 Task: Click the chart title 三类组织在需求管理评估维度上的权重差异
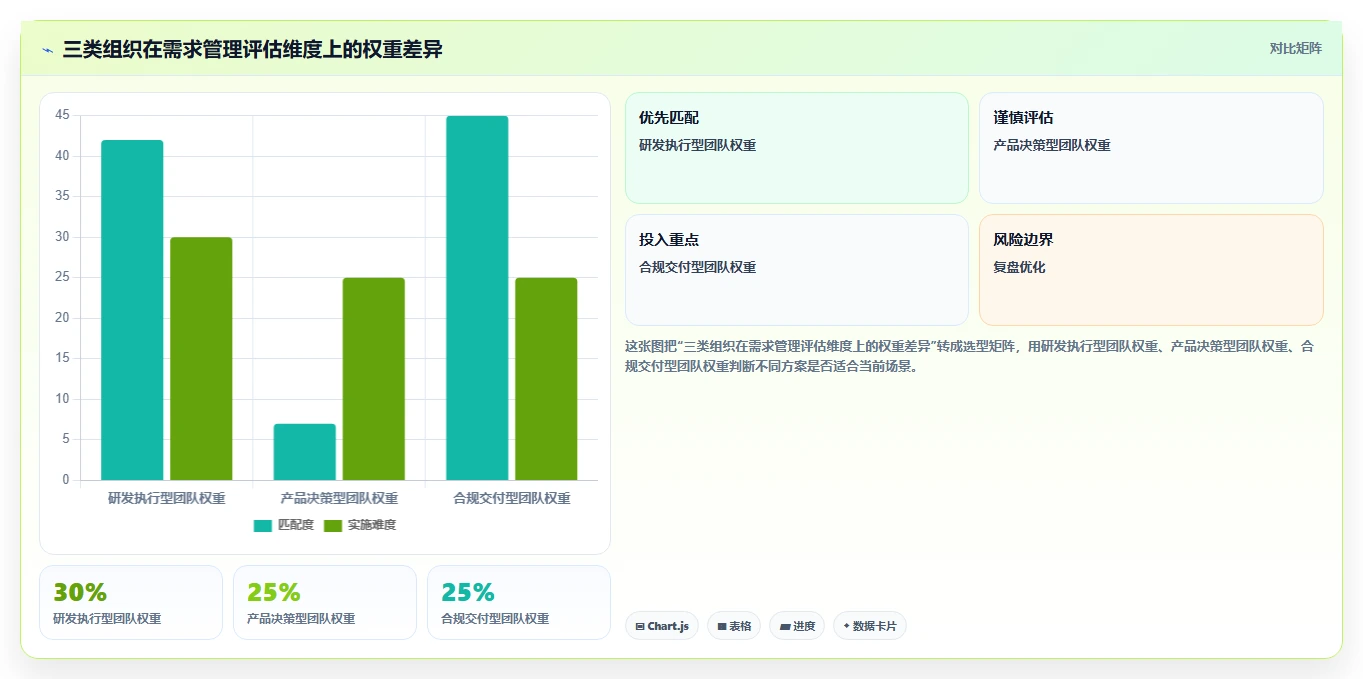(252, 49)
